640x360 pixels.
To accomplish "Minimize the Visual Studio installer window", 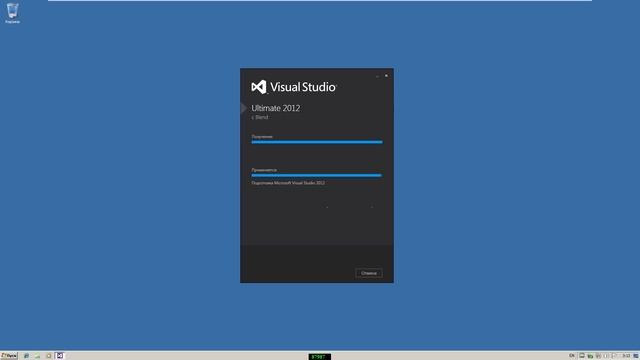I will pyautogui.click(x=378, y=76).
